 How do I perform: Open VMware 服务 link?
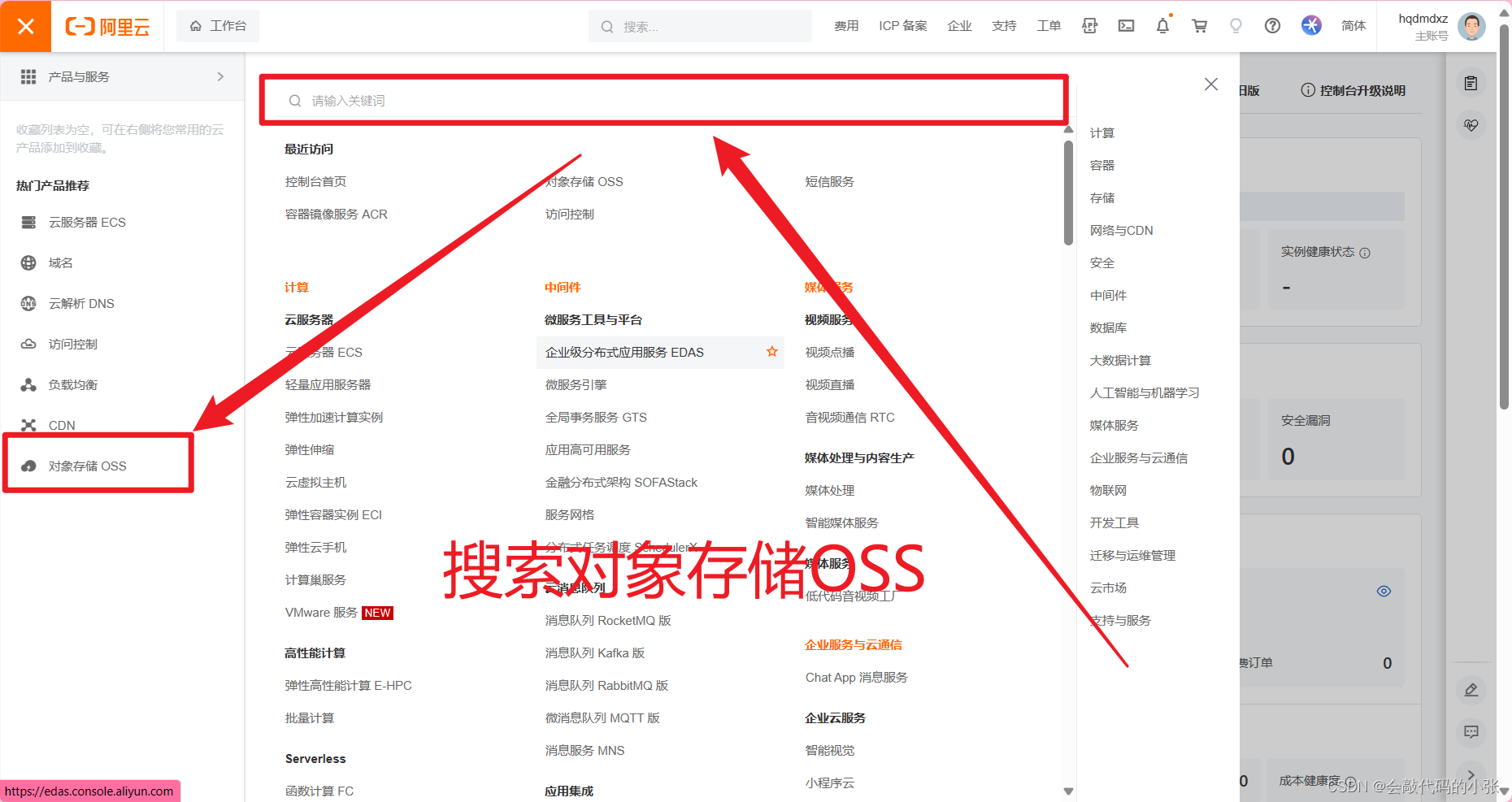point(321,613)
